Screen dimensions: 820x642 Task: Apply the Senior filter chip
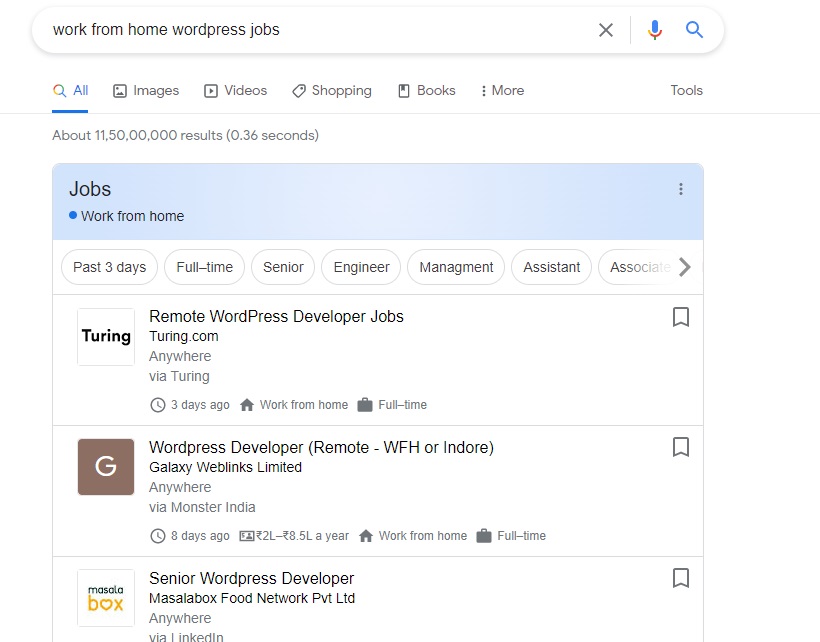[283, 267]
